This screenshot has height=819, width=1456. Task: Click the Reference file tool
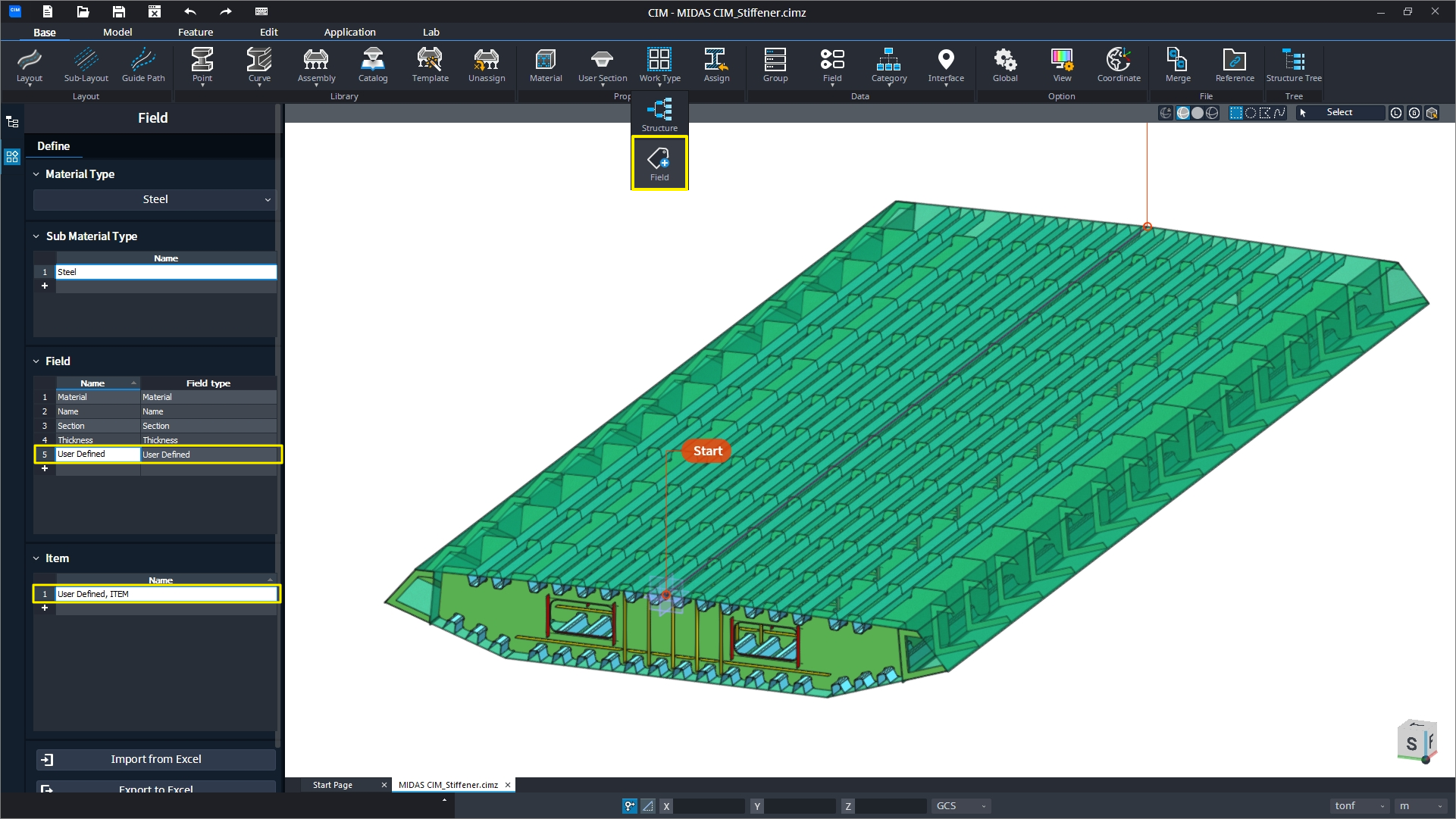pos(1235,65)
